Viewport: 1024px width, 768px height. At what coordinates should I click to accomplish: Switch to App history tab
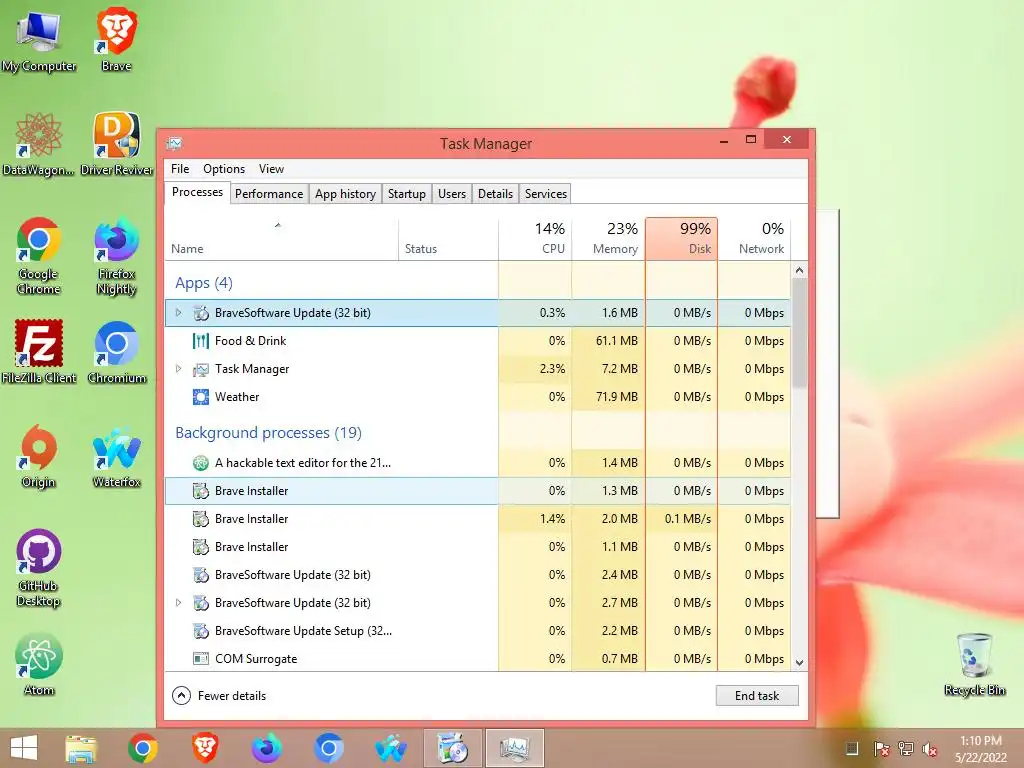point(345,194)
